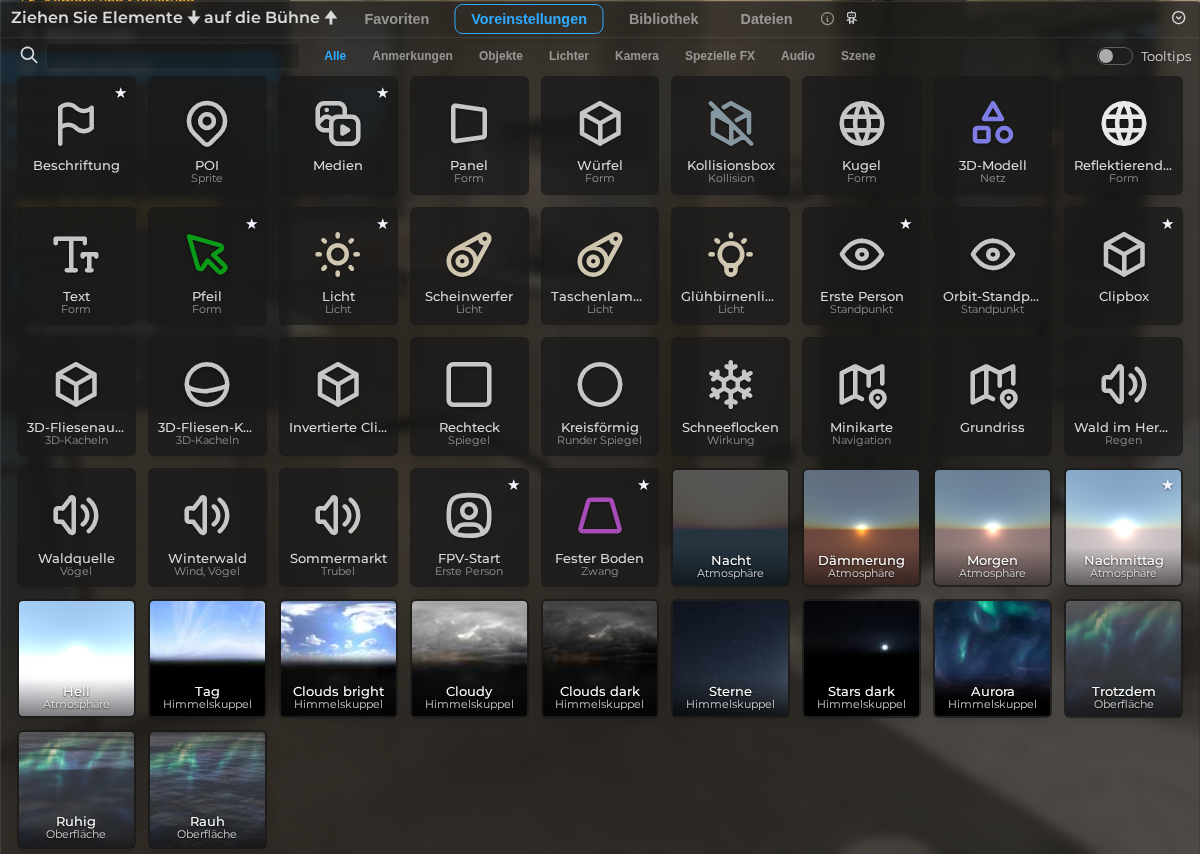Select the Kugel sphere preset

(x=862, y=136)
